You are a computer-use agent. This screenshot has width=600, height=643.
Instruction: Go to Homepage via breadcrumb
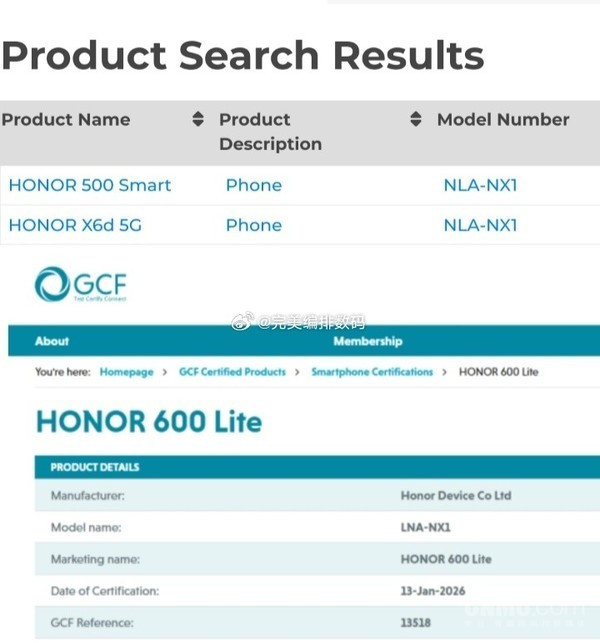click(x=127, y=372)
